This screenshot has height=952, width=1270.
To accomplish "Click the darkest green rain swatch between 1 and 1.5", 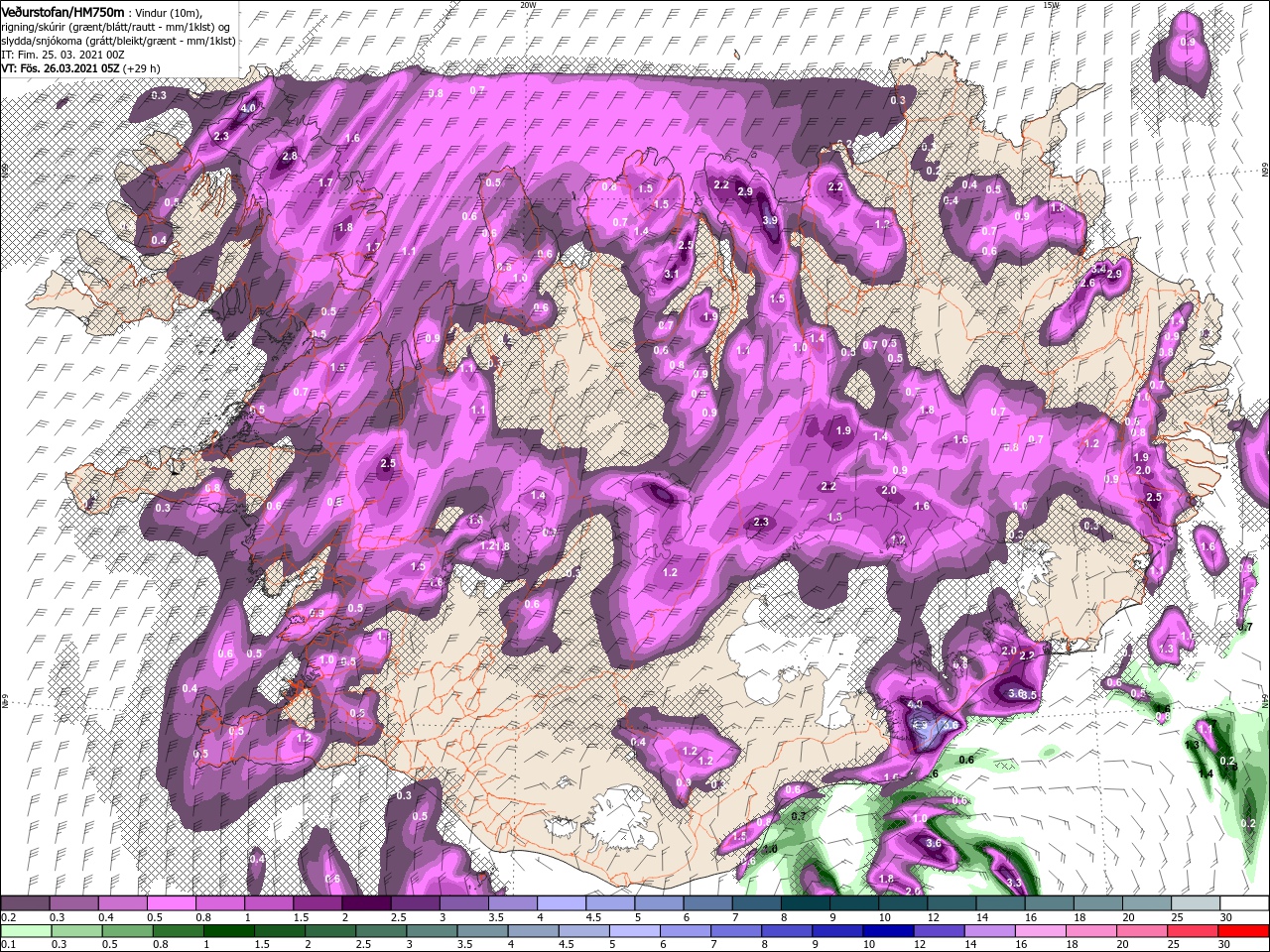I will point(230,931).
